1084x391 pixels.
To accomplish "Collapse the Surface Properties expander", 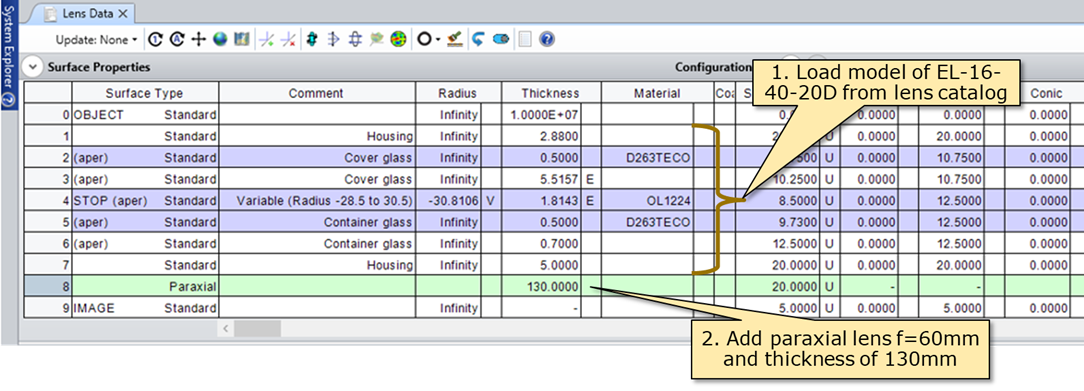I will pyautogui.click(x=32, y=67).
